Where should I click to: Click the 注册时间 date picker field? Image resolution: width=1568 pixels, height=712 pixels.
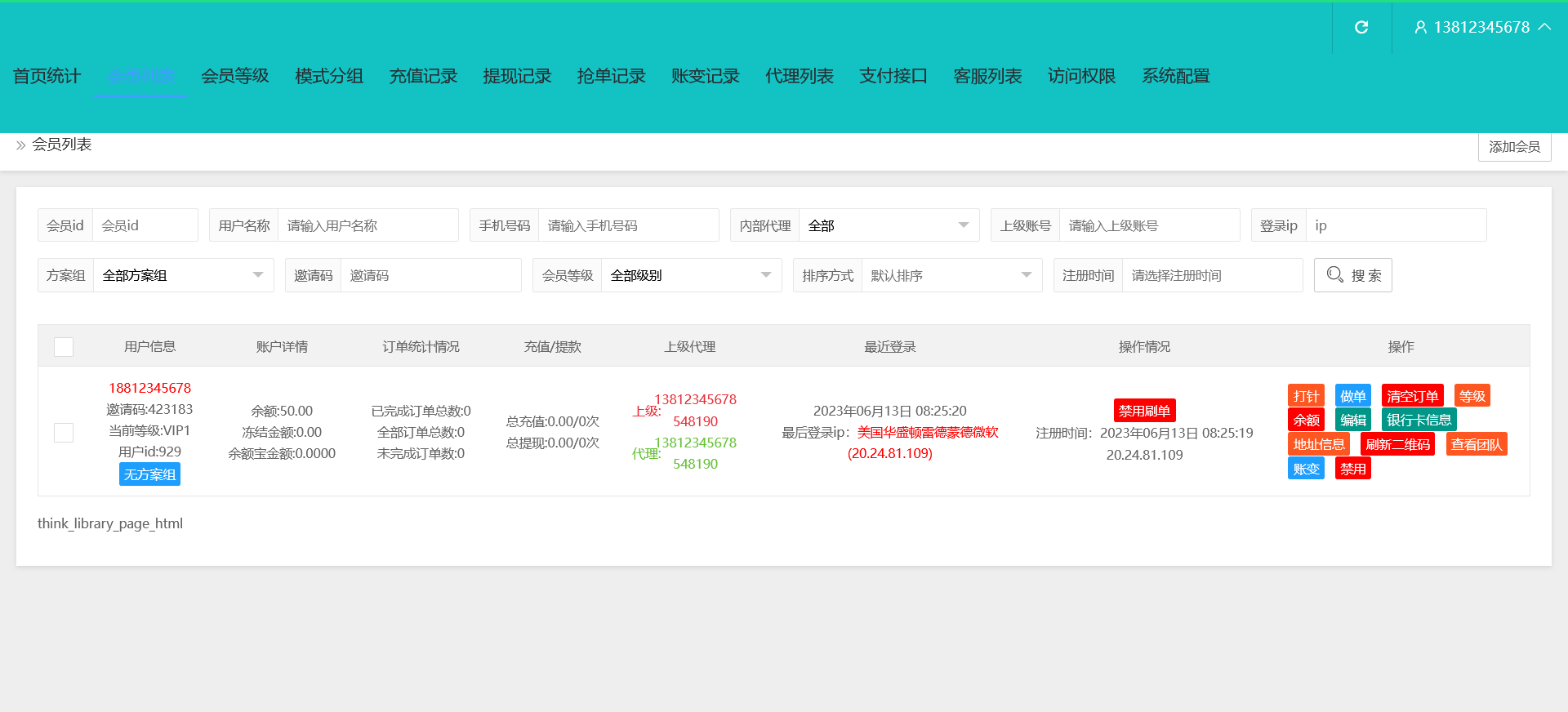point(1211,275)
